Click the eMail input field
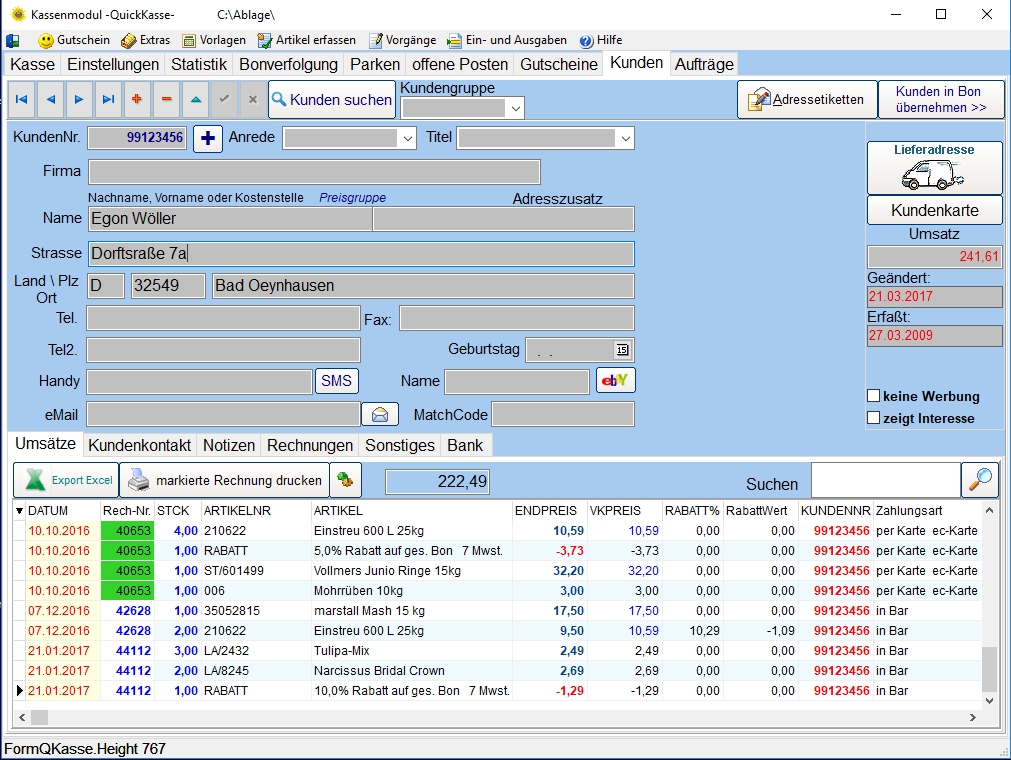 pyautogui.click(x=223, y=414)
